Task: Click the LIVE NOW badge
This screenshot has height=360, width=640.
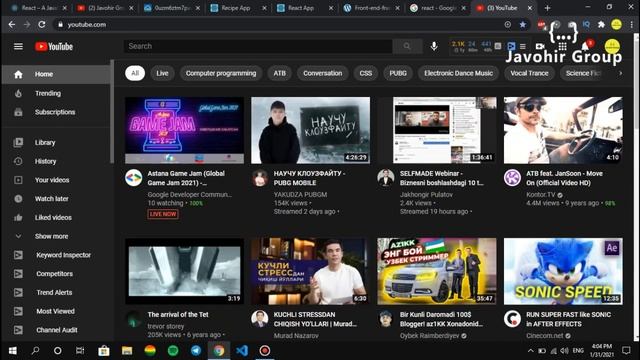Action: point(163,214)
